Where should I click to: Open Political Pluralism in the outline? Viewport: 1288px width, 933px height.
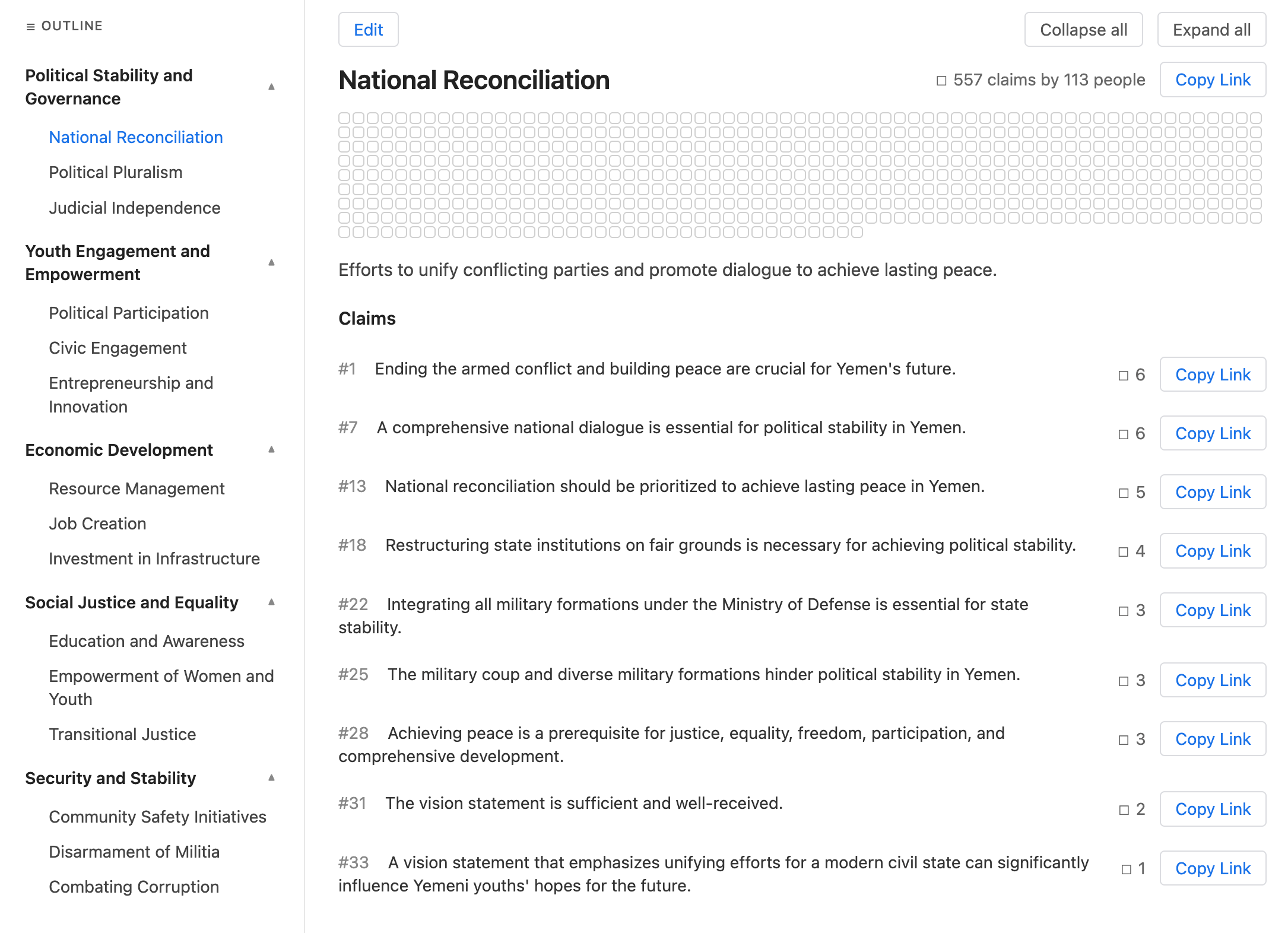(x=115, y=172)
